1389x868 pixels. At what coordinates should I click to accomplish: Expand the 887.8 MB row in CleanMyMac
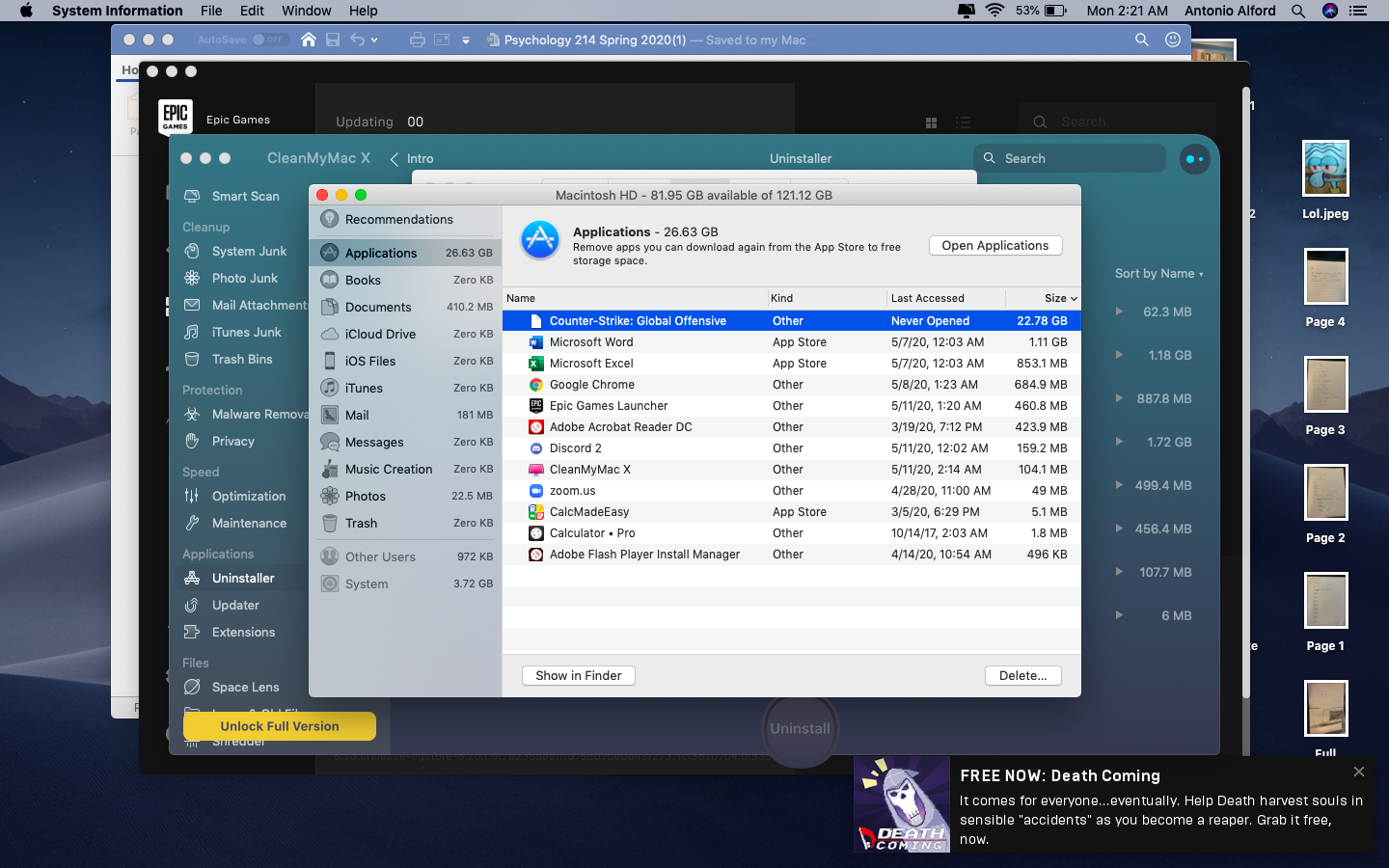tap(1119, 398)
